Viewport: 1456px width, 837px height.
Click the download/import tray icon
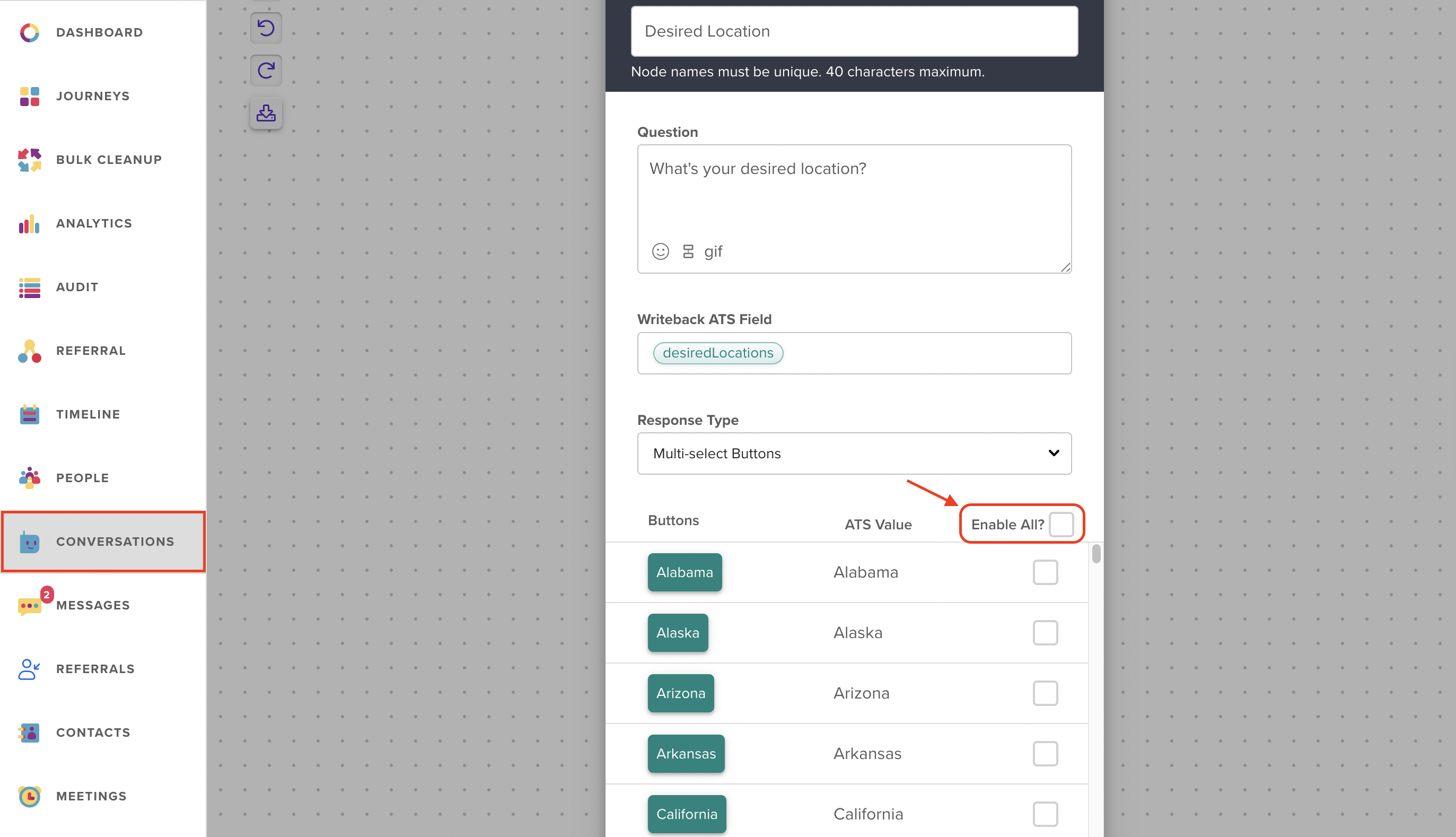266,112
